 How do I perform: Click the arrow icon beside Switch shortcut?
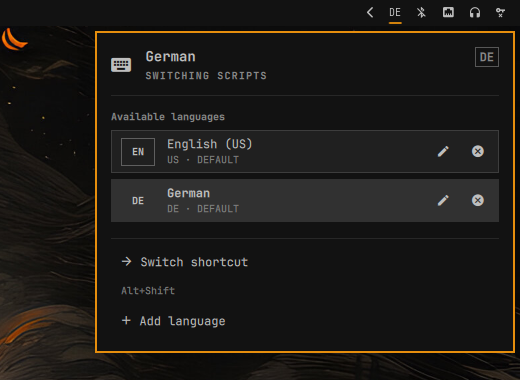tap(127, 261)
